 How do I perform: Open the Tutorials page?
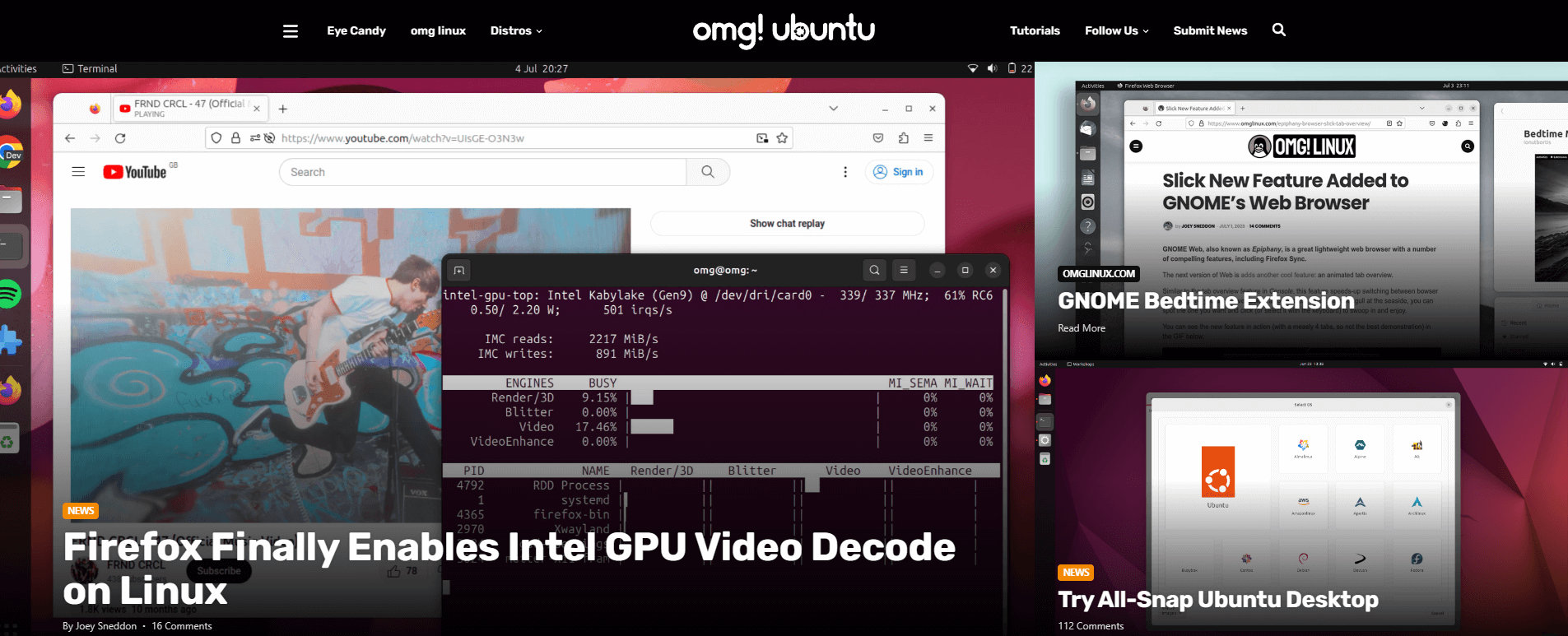pyautogui.click(x=1035, y=30)
